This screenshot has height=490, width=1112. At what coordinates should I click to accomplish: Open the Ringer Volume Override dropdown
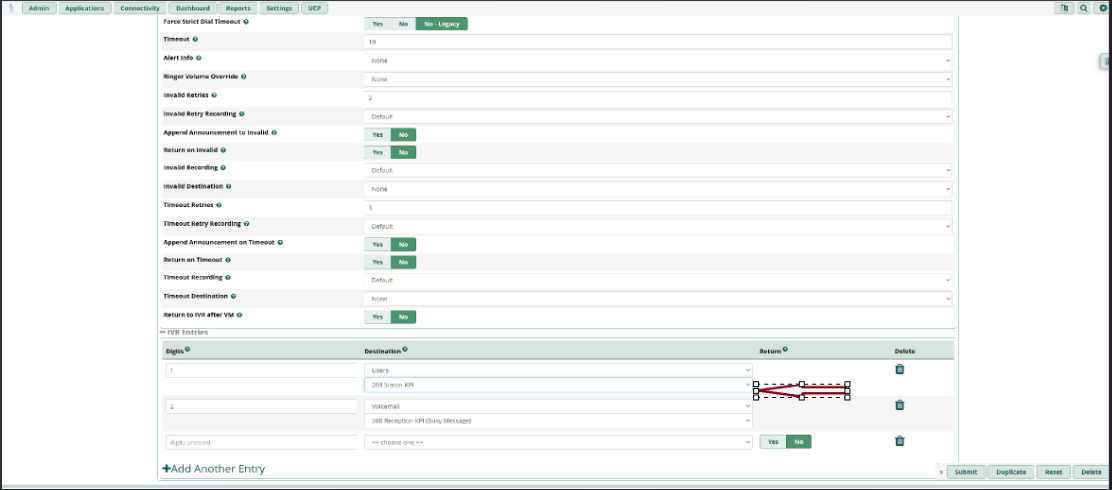pos(658,79)
